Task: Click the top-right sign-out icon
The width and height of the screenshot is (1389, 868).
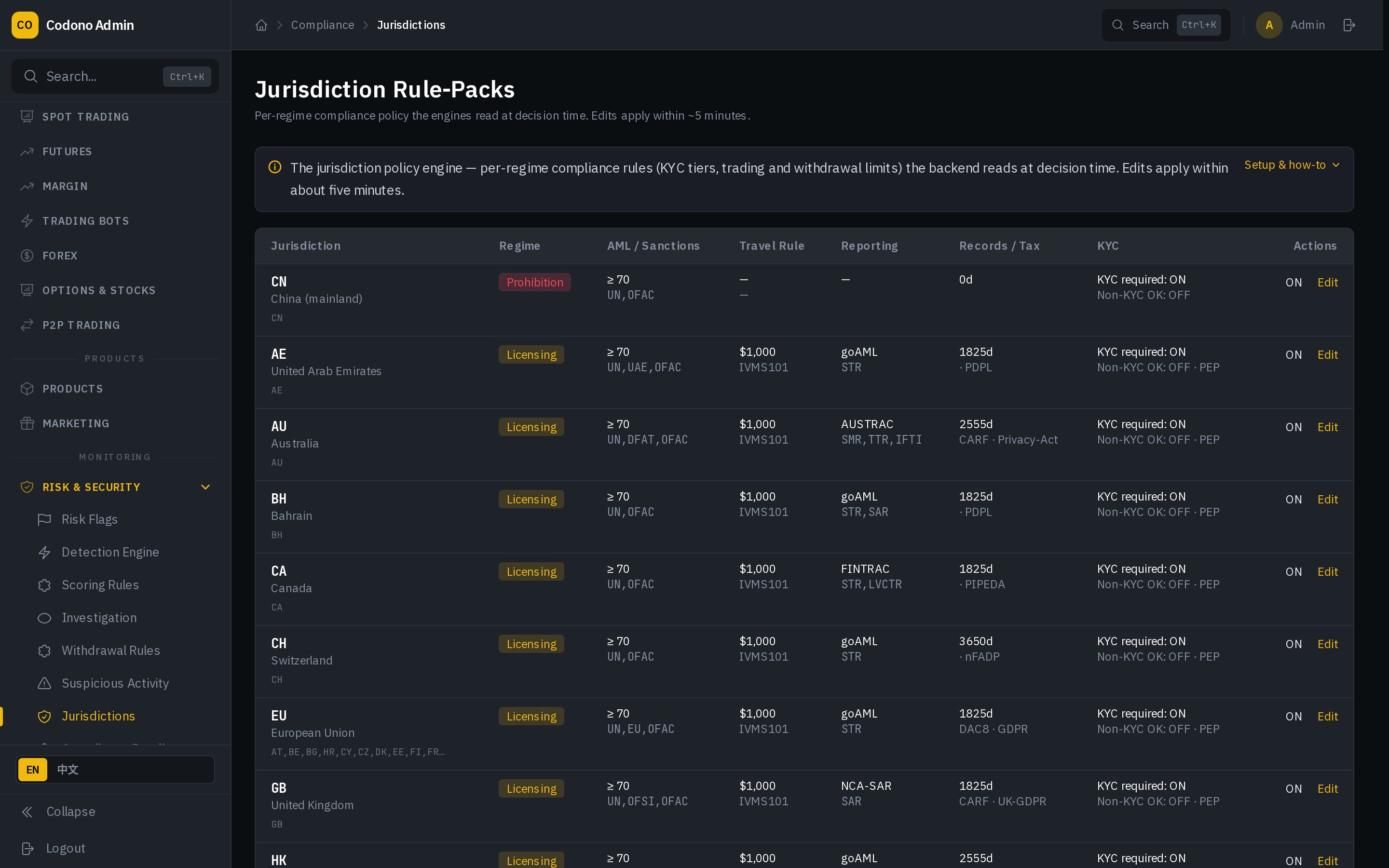Action: [1349, 25]
